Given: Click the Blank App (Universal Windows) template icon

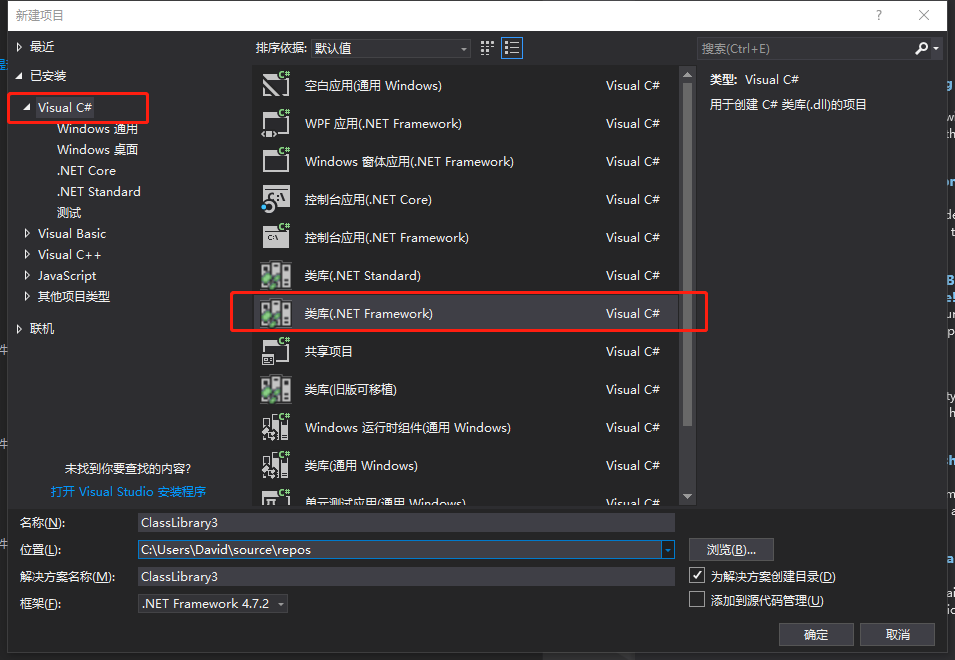Looking at the screenshot, I should (276, 85).
